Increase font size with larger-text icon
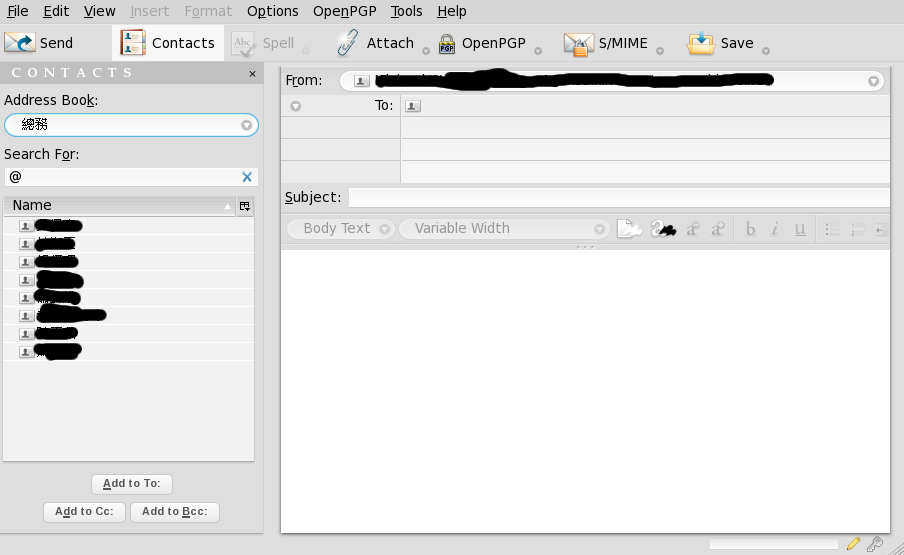Screen dimensions: 904x555 [718, 229]
